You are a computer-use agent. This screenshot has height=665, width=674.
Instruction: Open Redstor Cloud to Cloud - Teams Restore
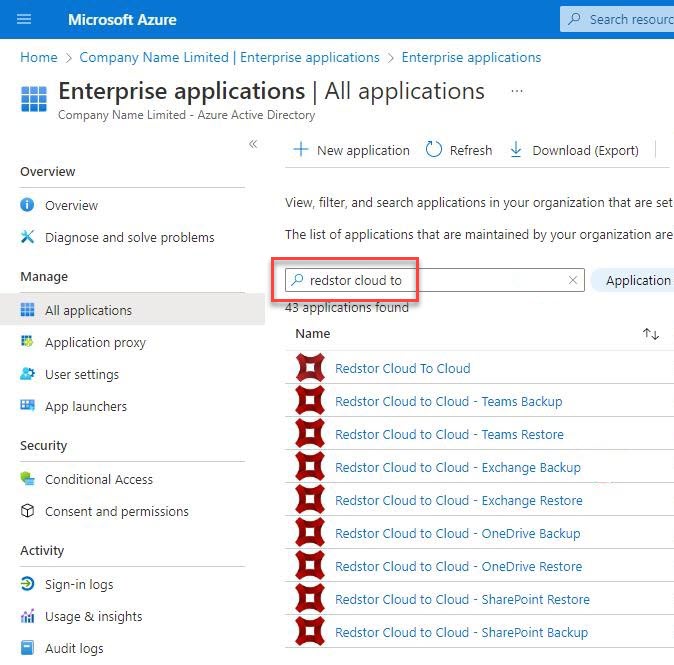449,435
